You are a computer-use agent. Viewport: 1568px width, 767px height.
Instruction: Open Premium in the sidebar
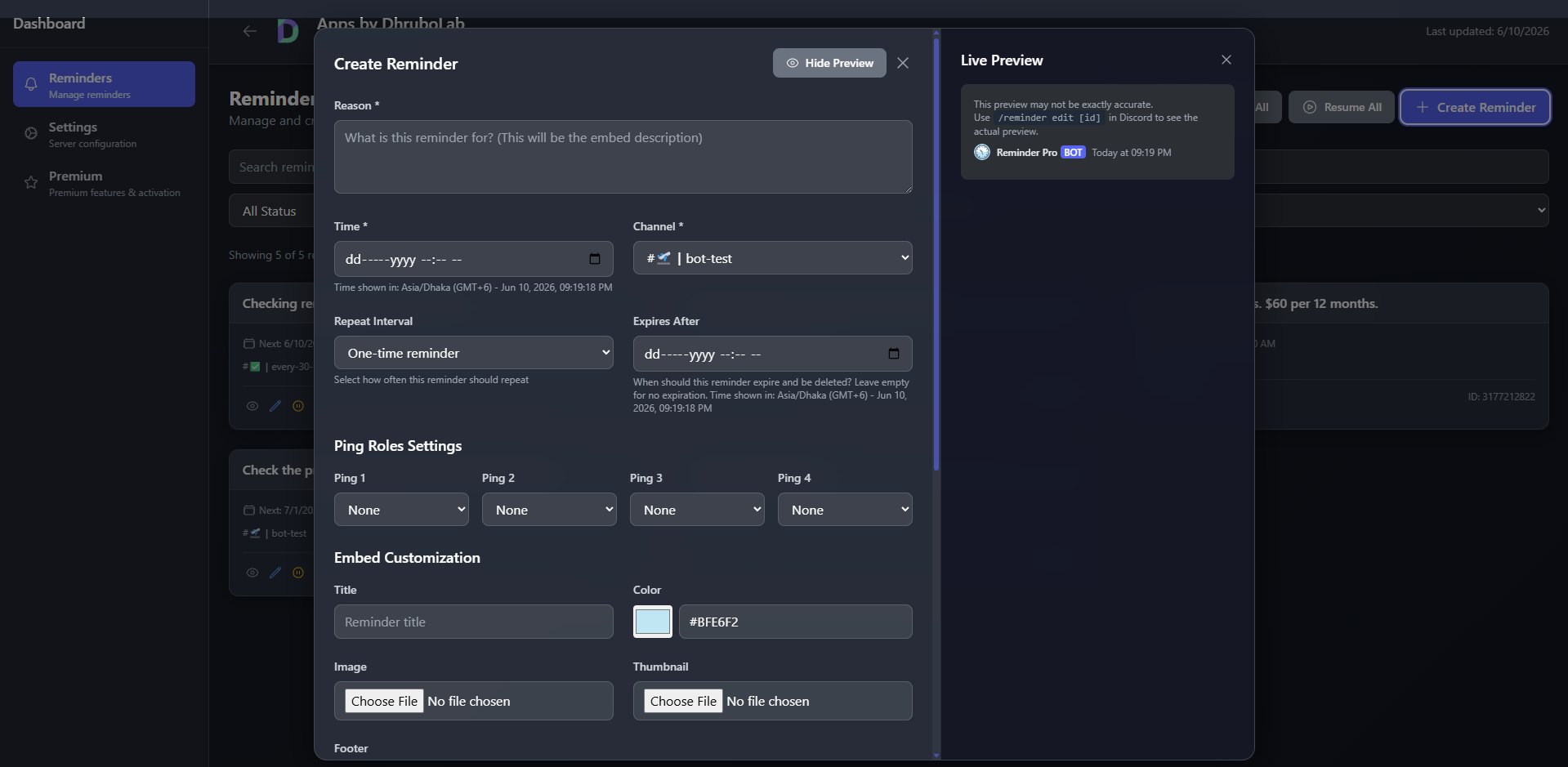pos(104,183)
